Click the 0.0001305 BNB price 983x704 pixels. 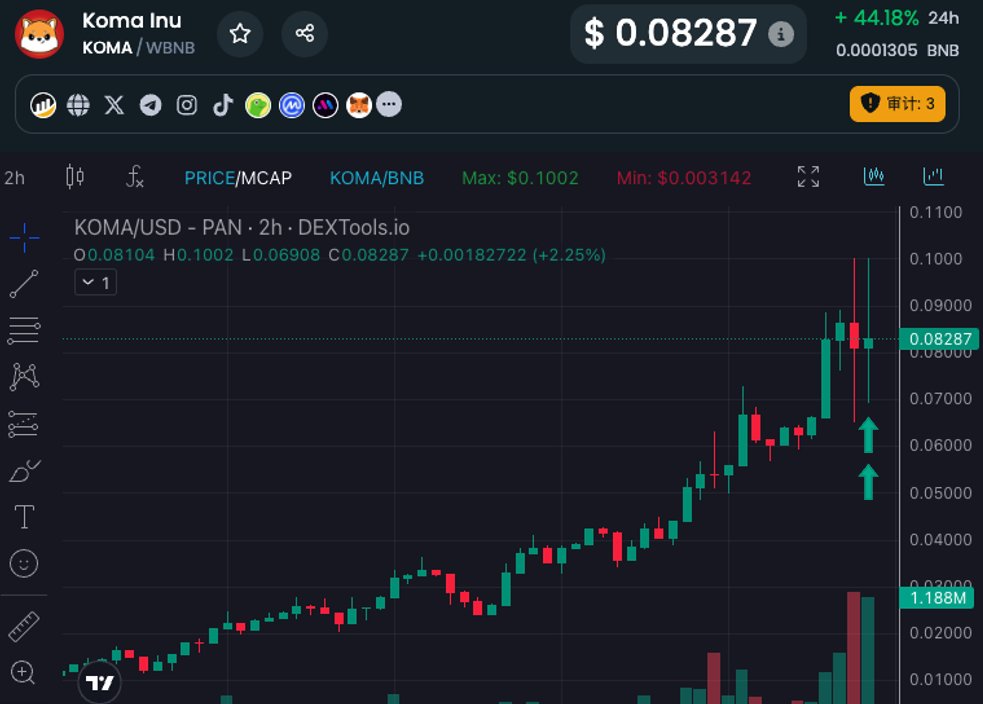pos(897,50)
